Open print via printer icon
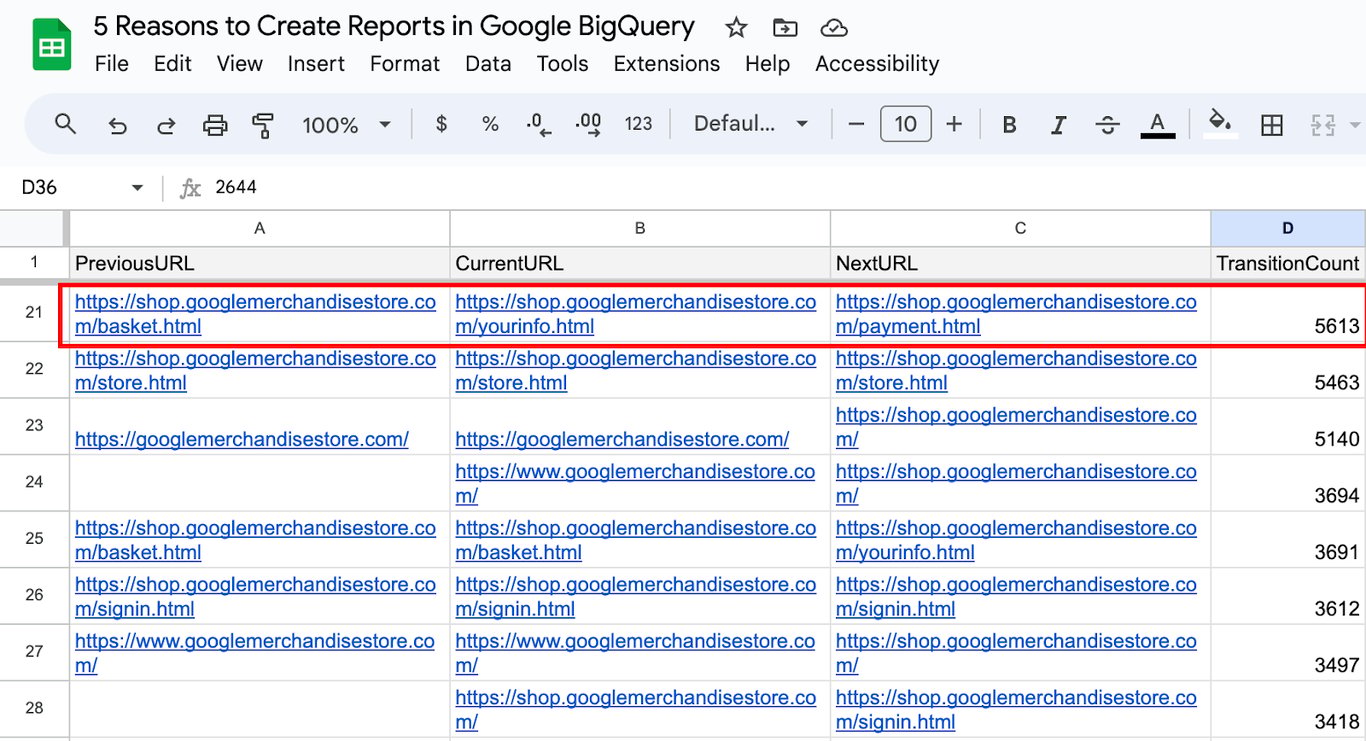1366x741 pixels. (x=215, y=125)
